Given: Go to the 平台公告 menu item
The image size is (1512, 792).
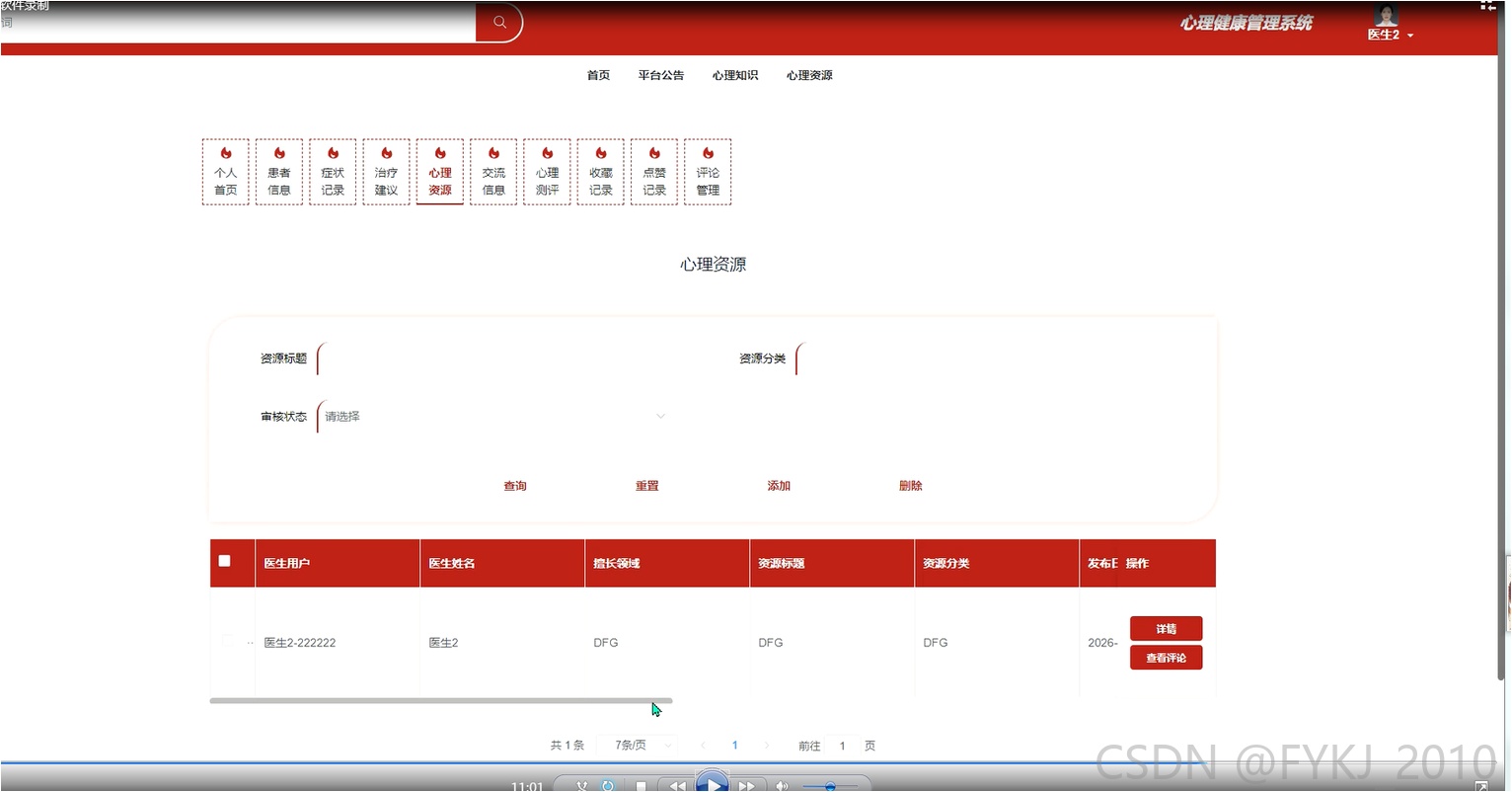Looking at the screenshot, I should 660,75.
